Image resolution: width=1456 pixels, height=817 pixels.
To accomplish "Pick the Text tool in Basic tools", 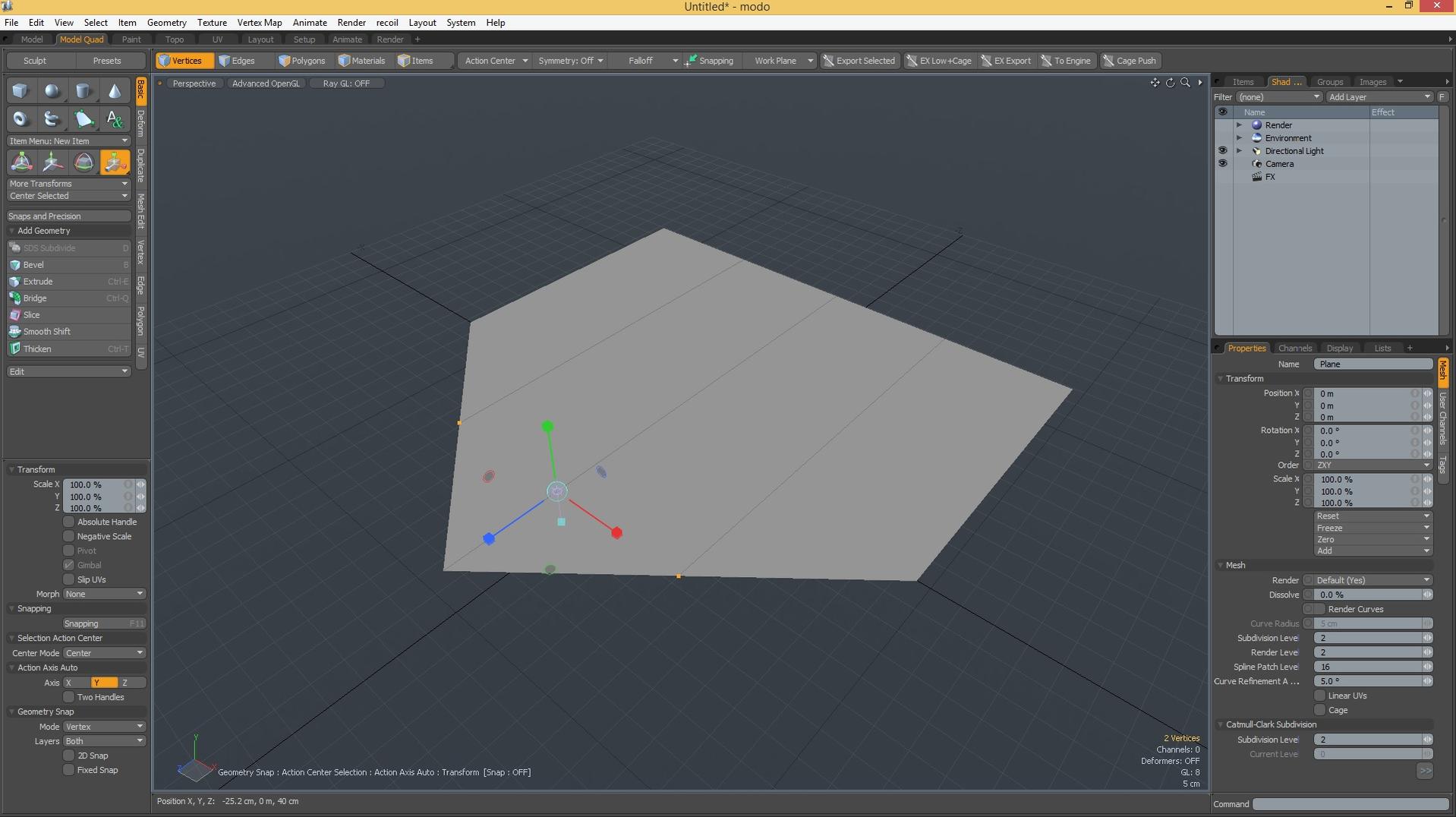I will tap(115, 119).
